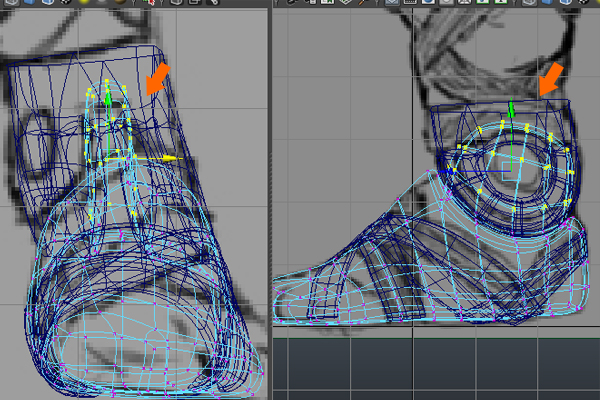Select Wireframe on Shaded in left viewport
This screenshot has height=400, width=600.
coord(47,3)
